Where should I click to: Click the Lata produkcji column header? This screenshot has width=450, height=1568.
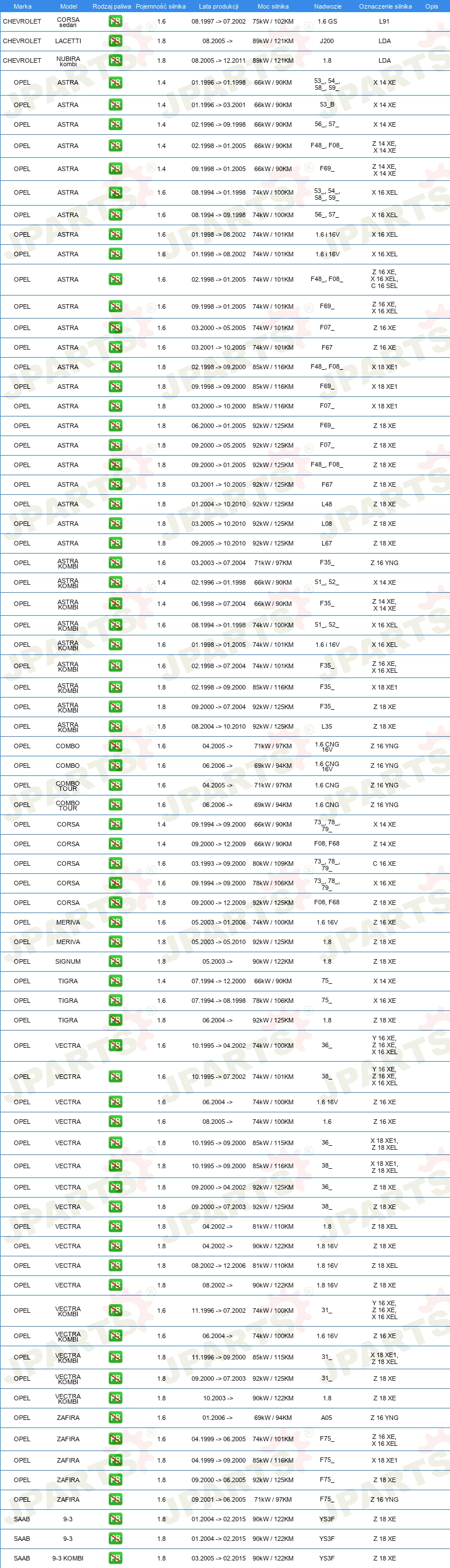pyautogui.click(x=218, y=6)
